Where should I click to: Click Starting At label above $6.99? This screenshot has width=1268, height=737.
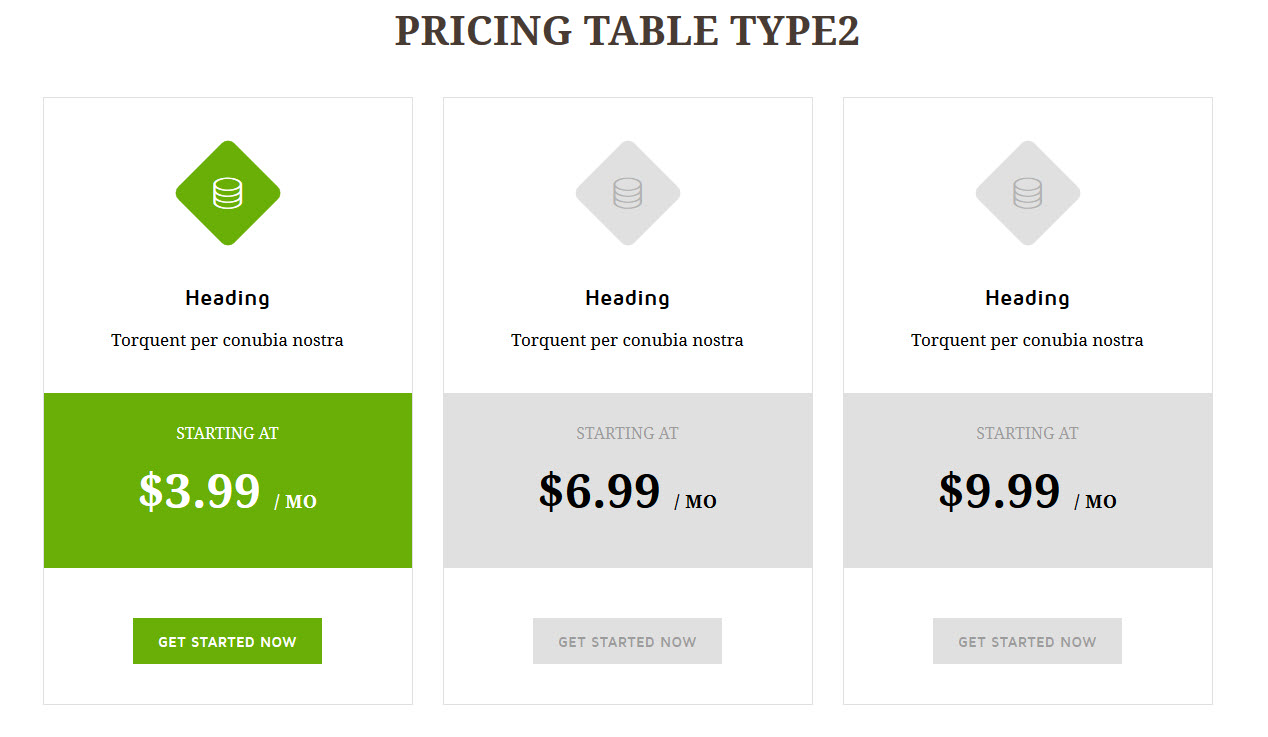click(627, 433)
